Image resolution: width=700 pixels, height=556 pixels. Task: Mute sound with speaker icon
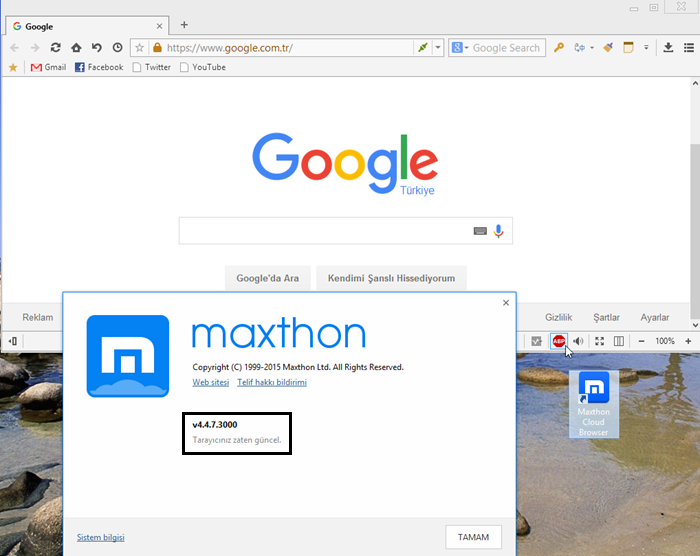click(x=578, y=342)
